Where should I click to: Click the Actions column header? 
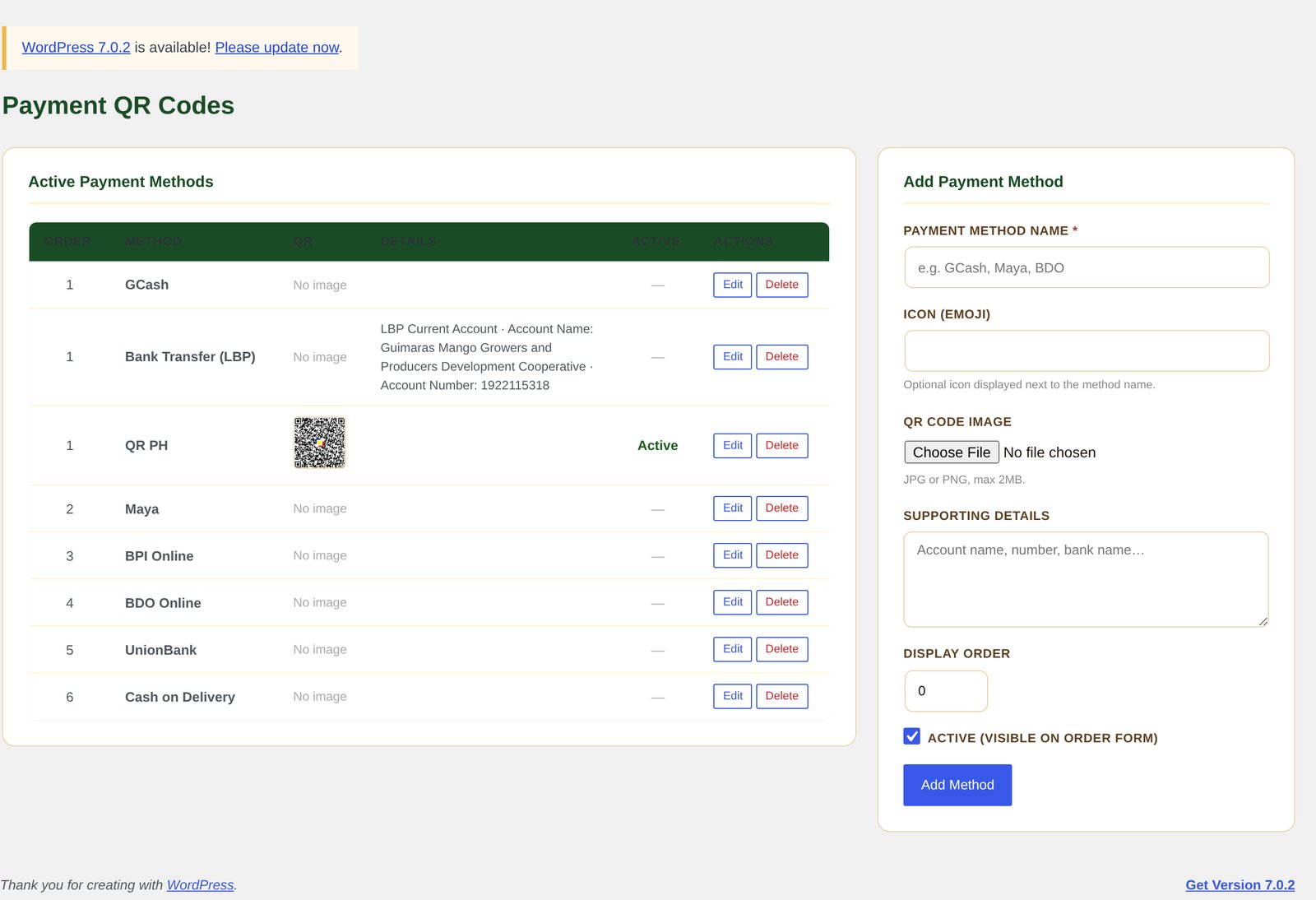744,241
